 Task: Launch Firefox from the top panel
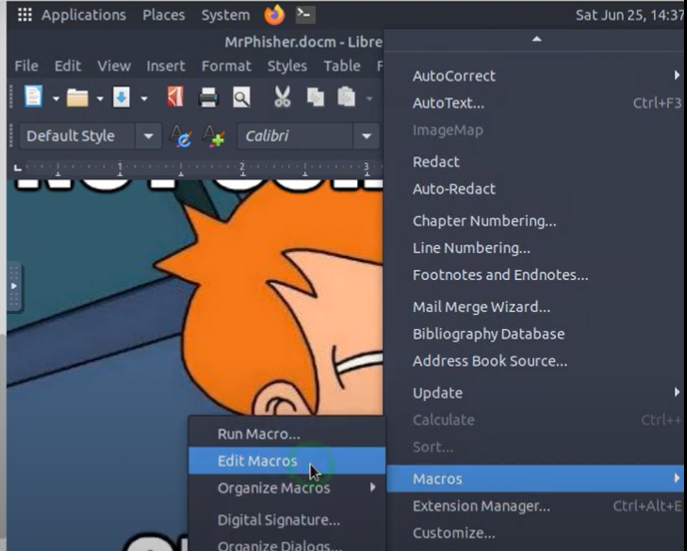(x=274, y=14)
